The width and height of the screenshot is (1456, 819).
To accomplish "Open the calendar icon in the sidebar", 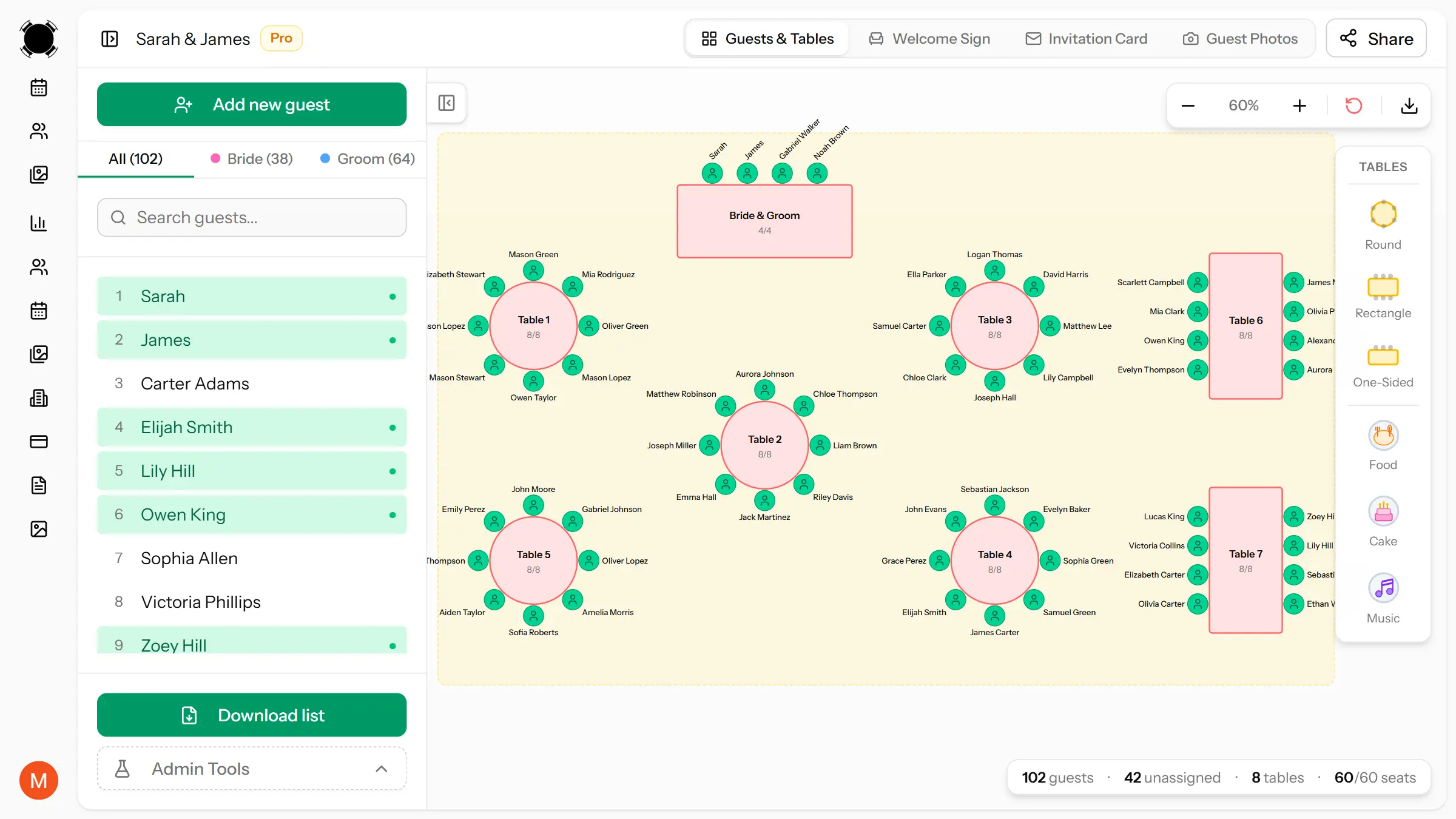I will 39,87.
